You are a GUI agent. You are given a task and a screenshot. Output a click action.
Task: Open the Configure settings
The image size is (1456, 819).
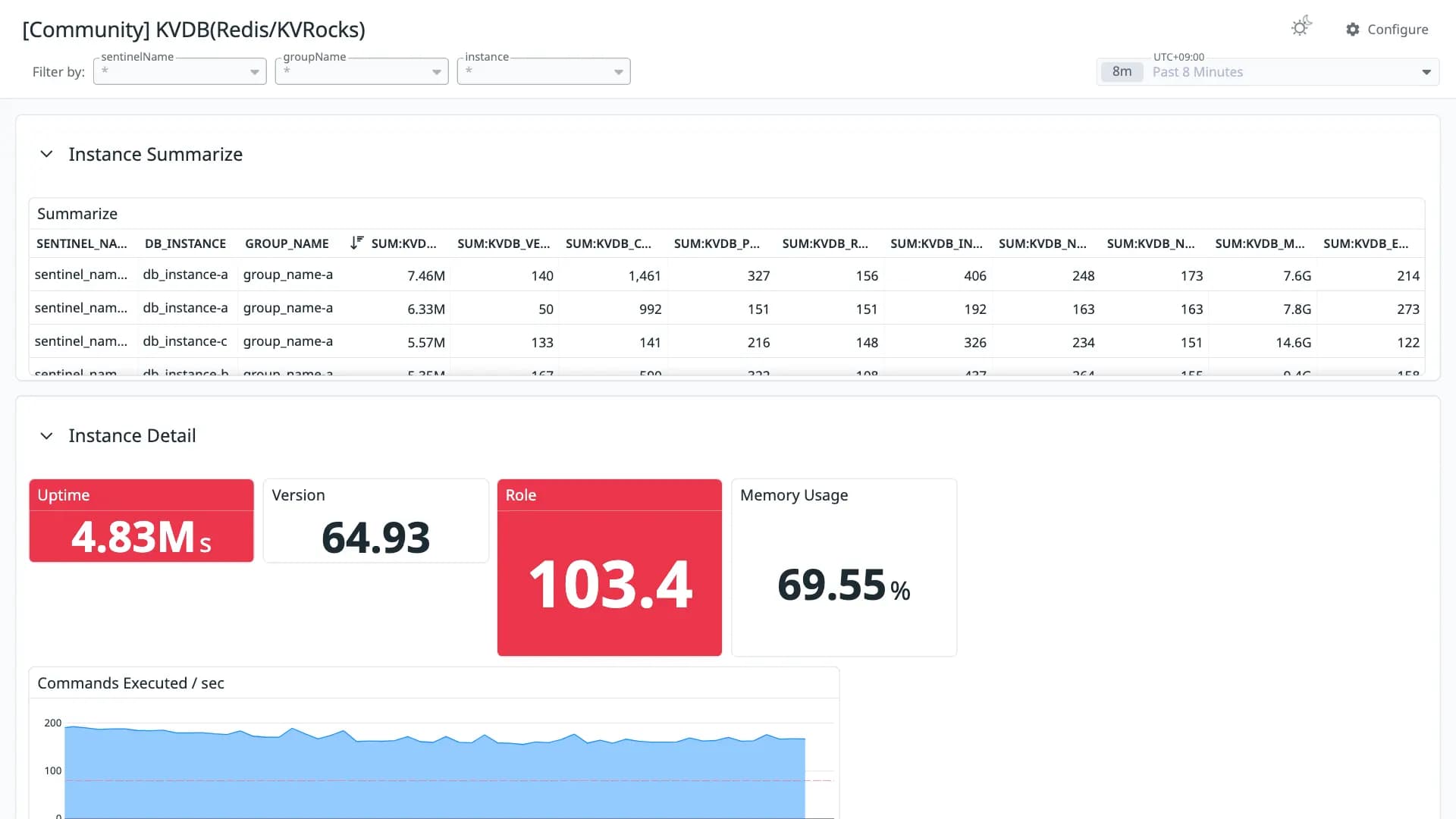point(1387,29)
